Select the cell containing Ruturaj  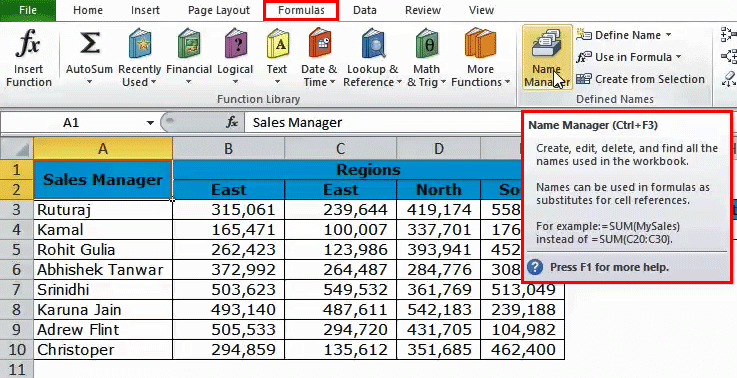pyautogui.click(x=103, y=209)
